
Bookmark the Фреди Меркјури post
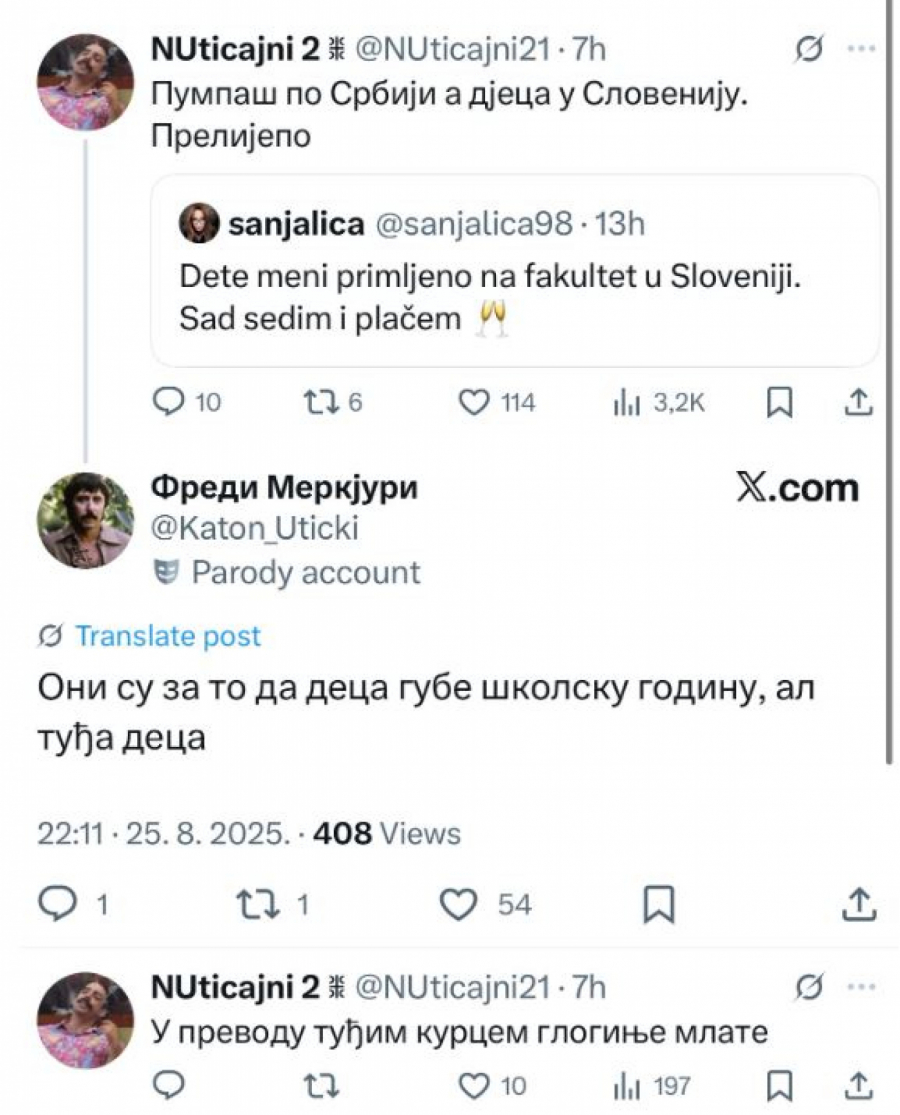tap(659, 905)
